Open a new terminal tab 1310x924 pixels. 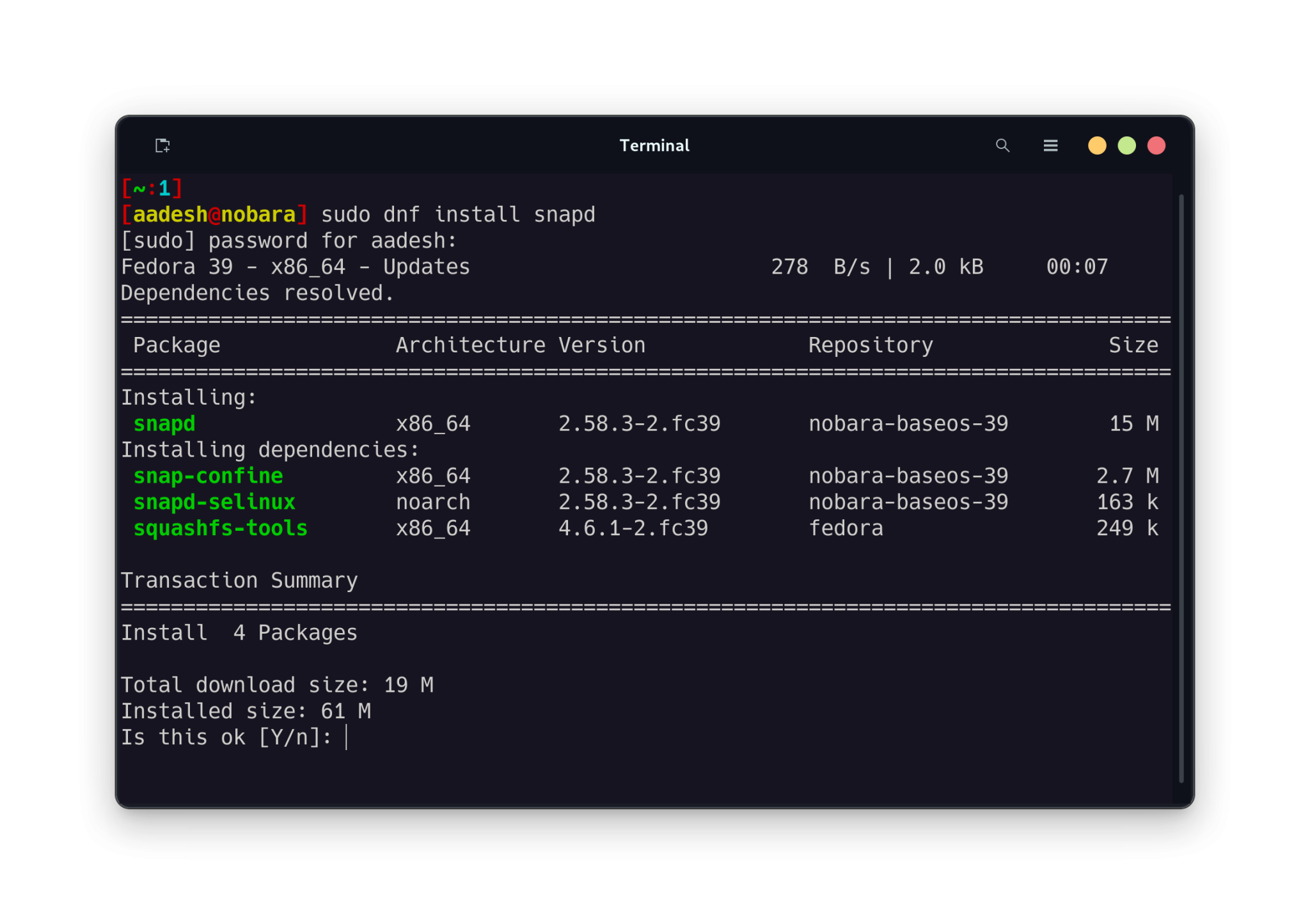(x=162, y=145)
